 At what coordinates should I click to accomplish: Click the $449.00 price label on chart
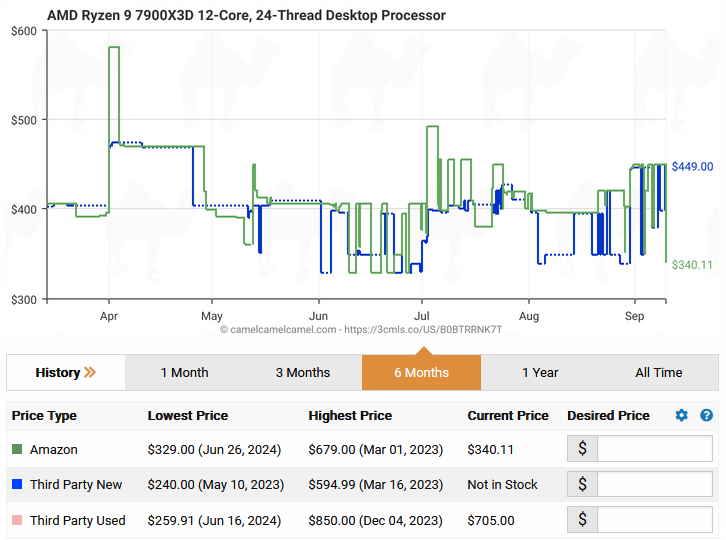692,166
